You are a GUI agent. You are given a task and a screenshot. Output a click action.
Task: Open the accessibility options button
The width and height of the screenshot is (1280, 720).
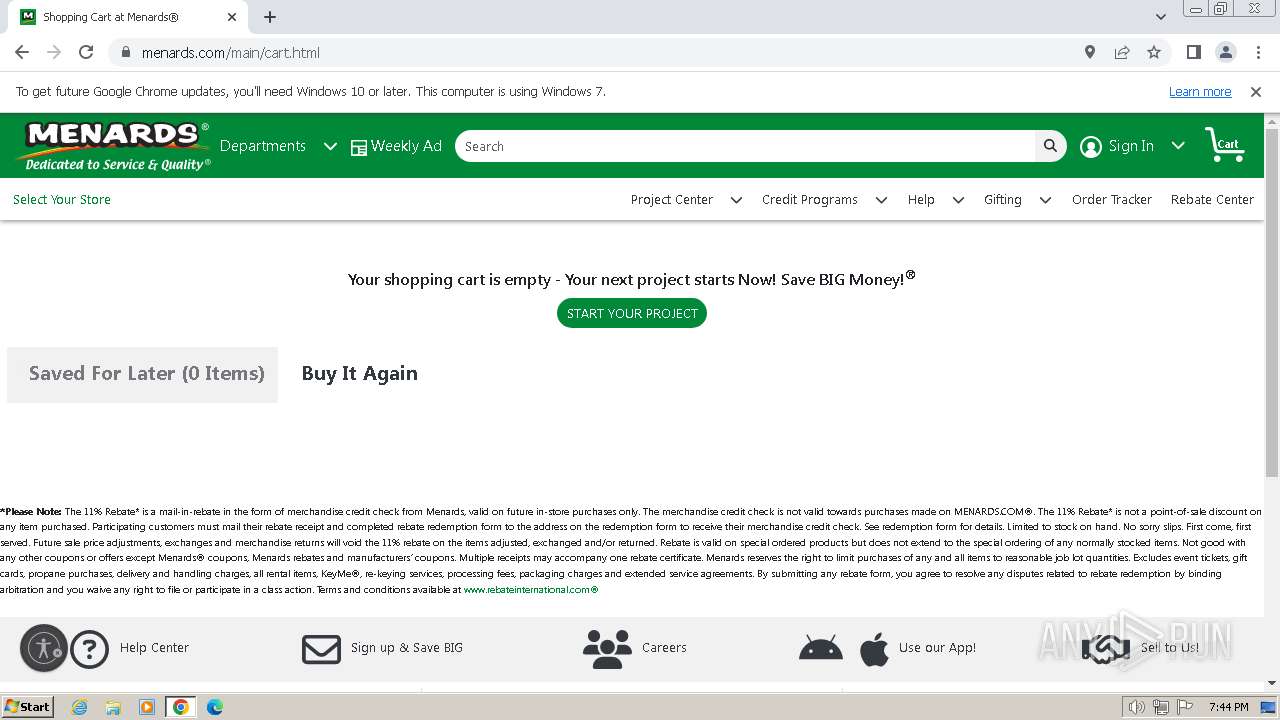click(x=44, y=648)
